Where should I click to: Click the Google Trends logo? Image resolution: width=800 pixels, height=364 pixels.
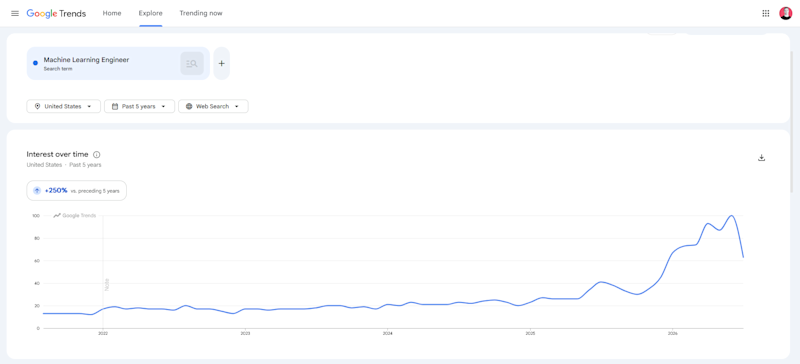pyautogui.click(x=56, y=13)
